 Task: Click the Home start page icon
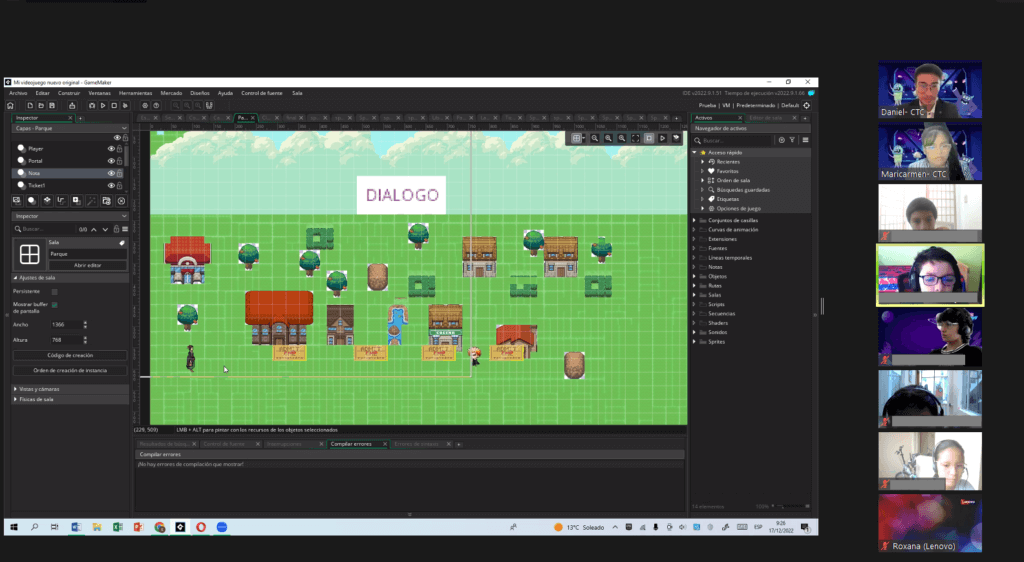click(11, 105)
